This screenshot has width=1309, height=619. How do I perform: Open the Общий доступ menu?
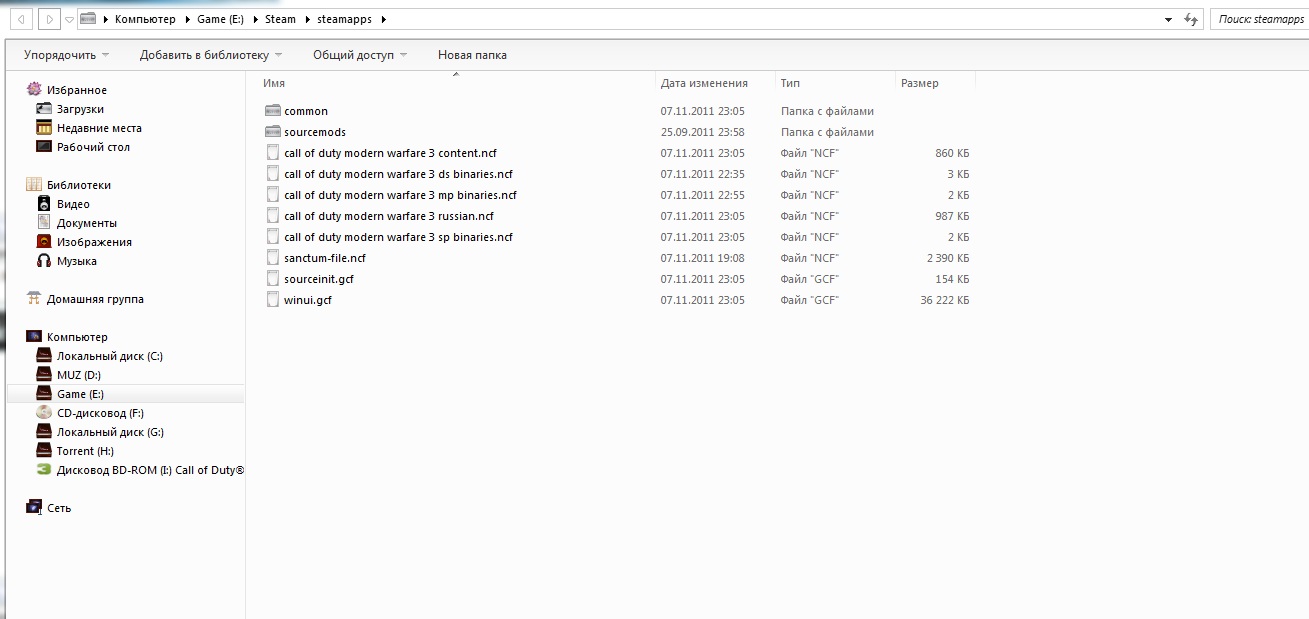[360, 55]
